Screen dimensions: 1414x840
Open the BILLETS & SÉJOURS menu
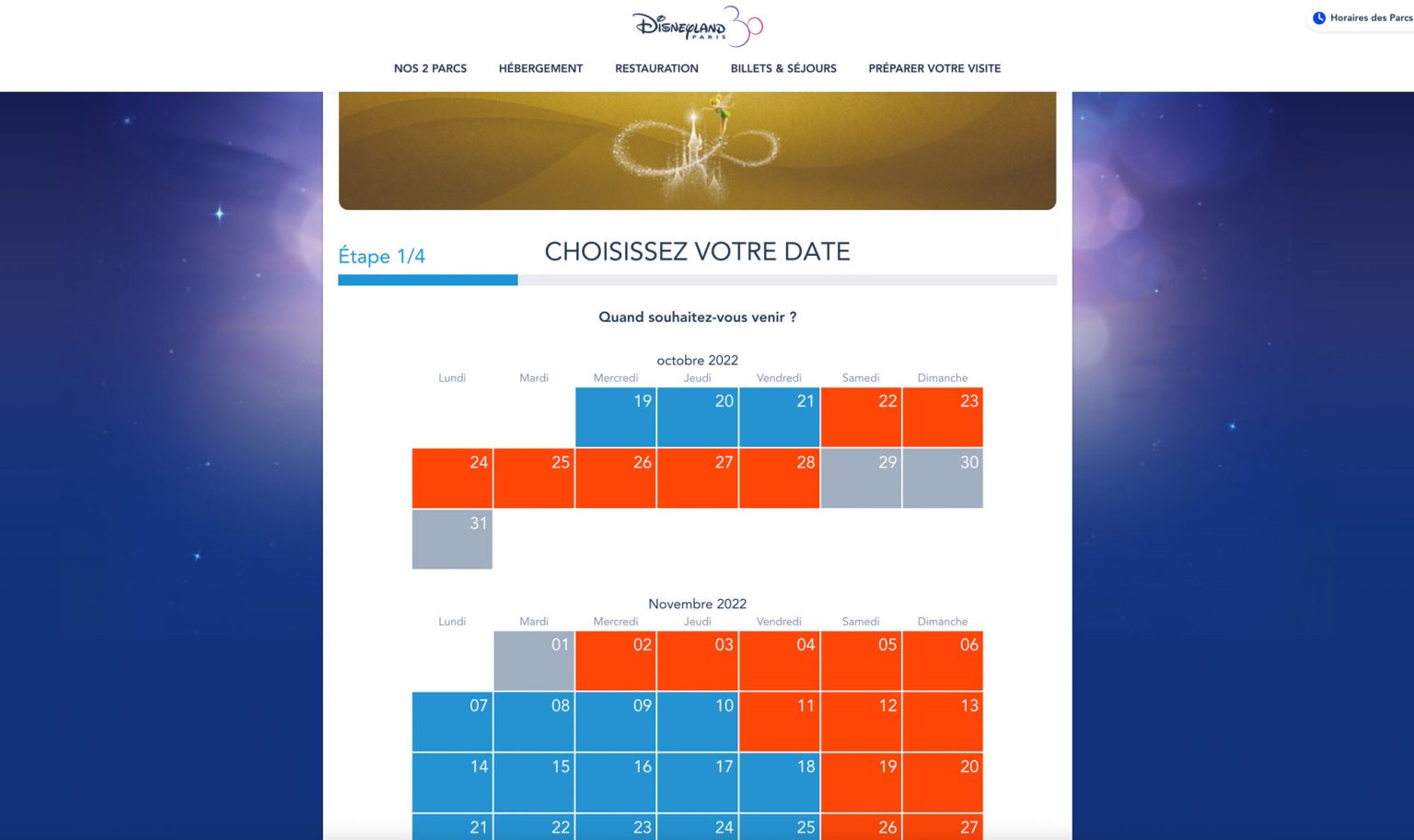coord(783,68)
